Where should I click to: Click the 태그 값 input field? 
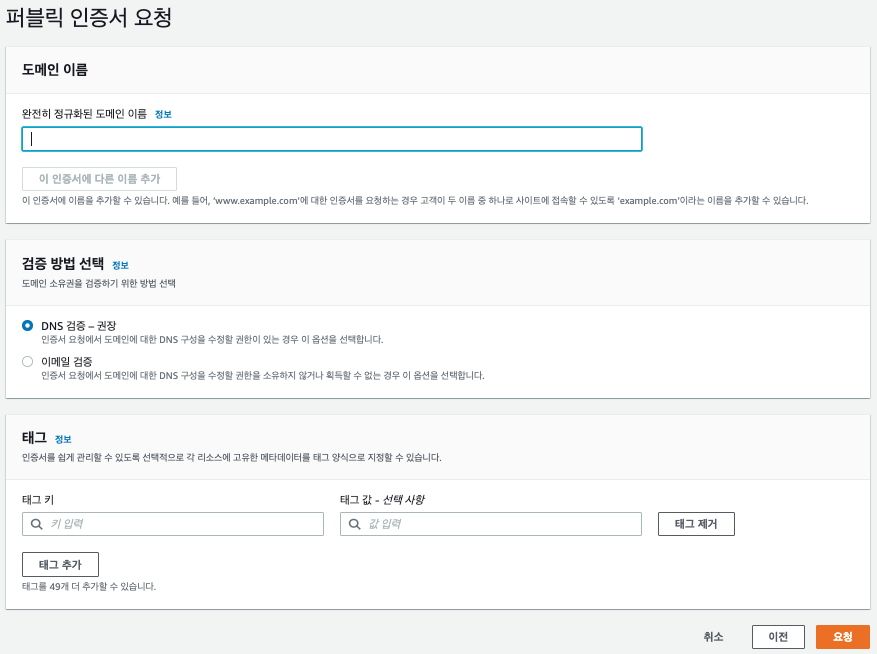point(491,524)
